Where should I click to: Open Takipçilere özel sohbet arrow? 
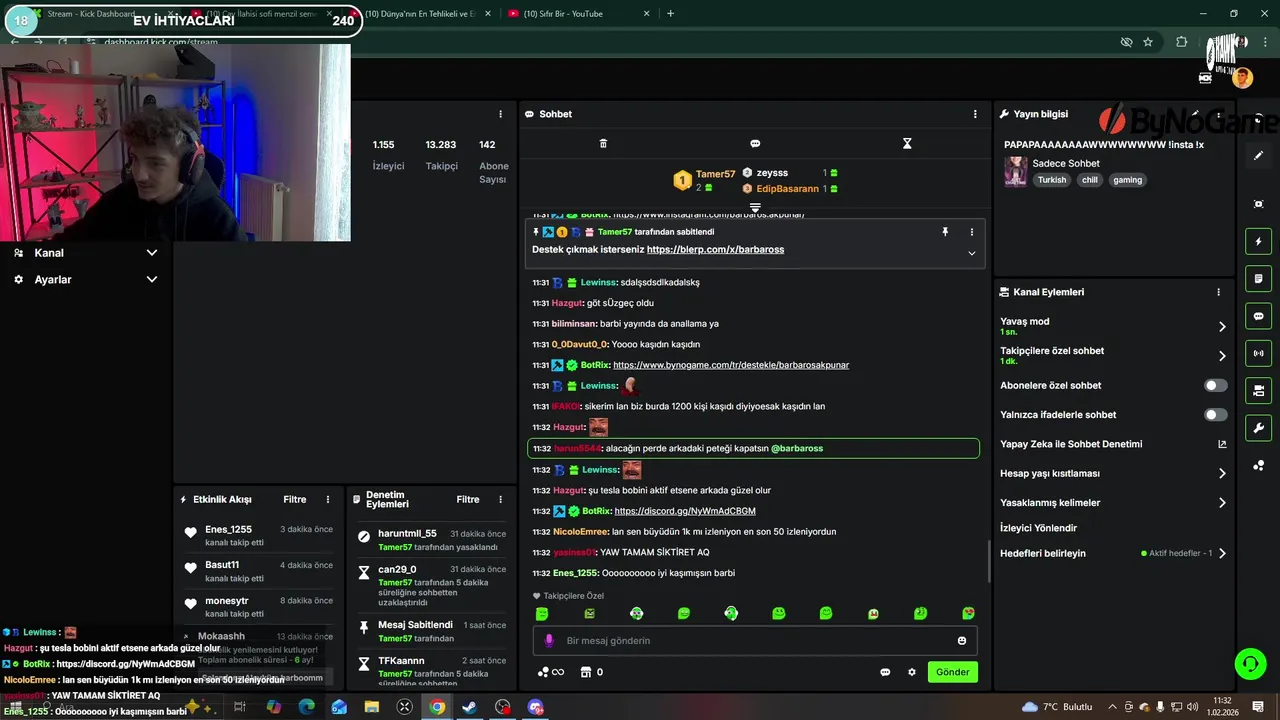coord(1222,355)
